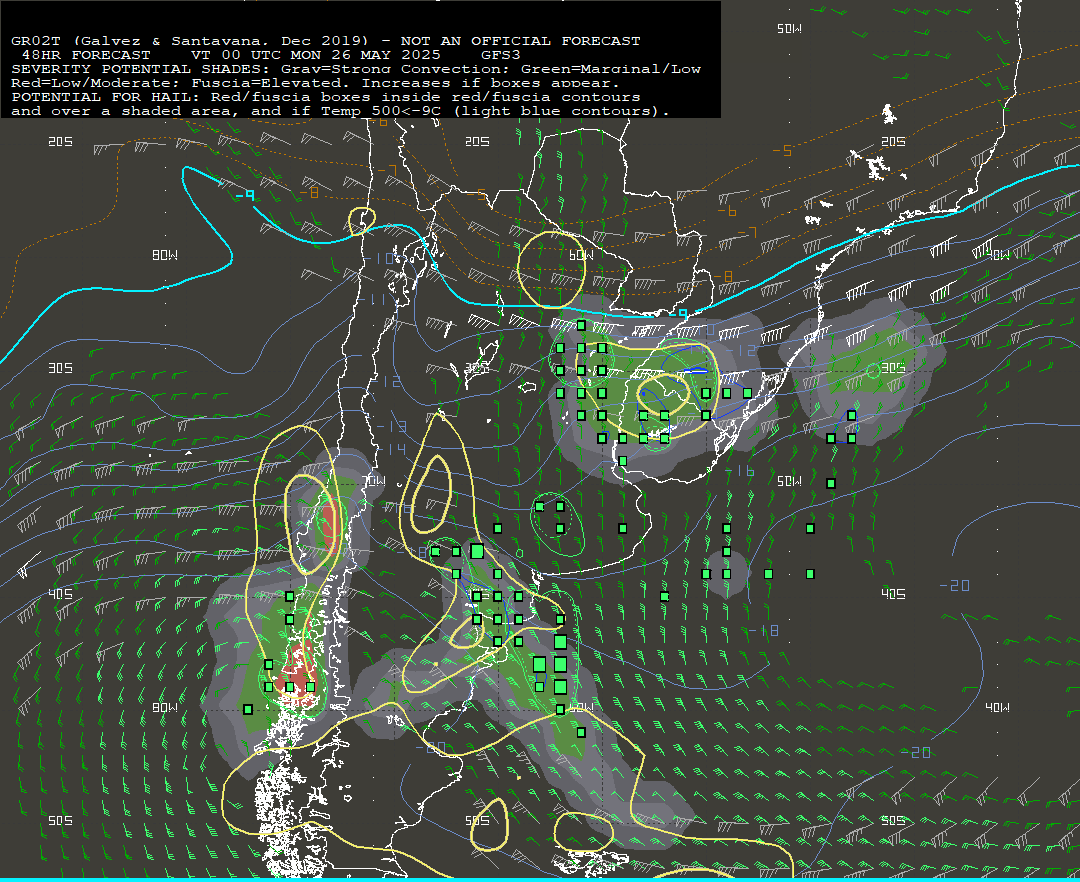Click the 'VT 00 UTC MON 26 MAY 2025' time

(315, 54)
